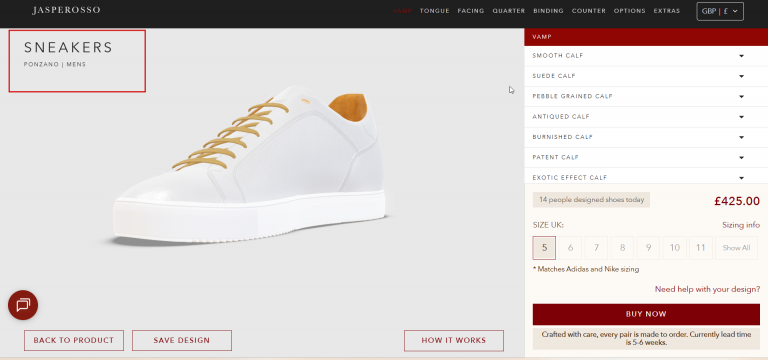Go to the Tongue section

[x=434, y=11]
